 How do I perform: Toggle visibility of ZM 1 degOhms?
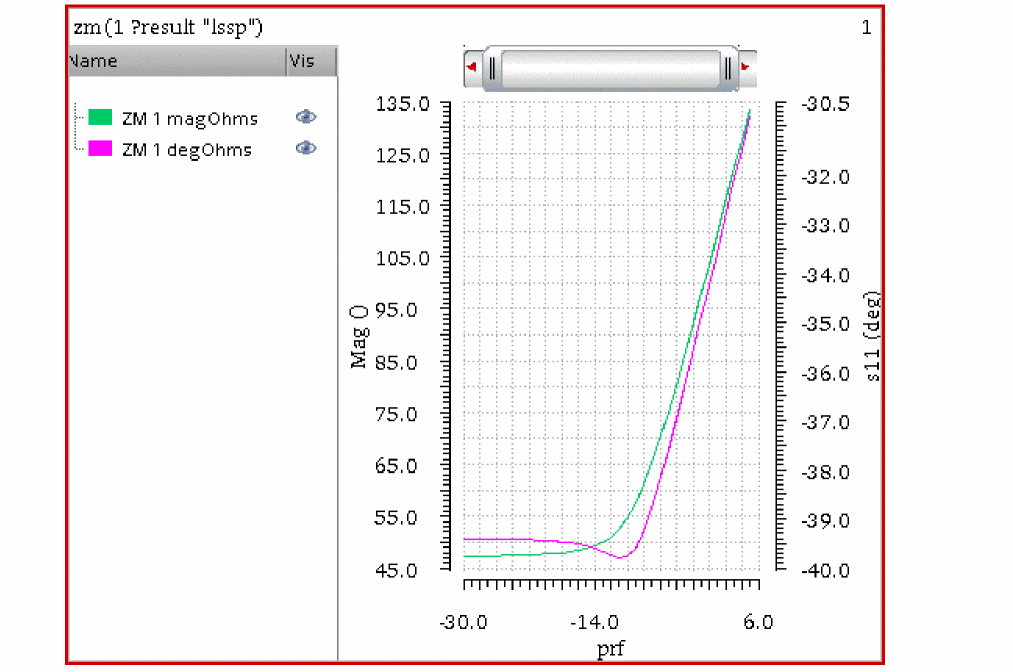point(306,148)
